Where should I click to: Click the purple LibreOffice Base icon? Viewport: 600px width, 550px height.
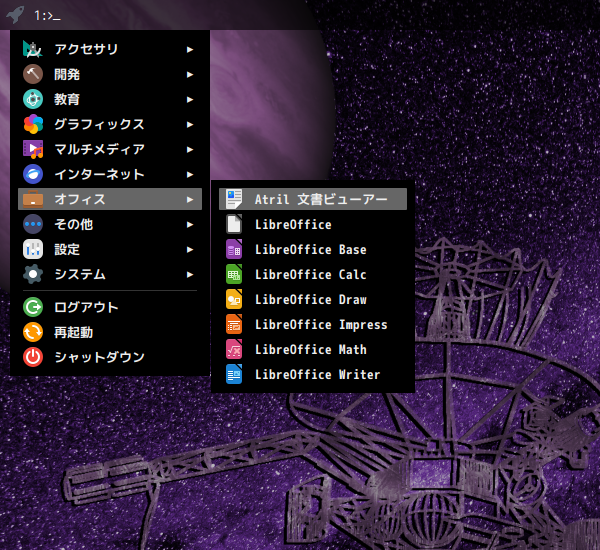coord(234,249)
